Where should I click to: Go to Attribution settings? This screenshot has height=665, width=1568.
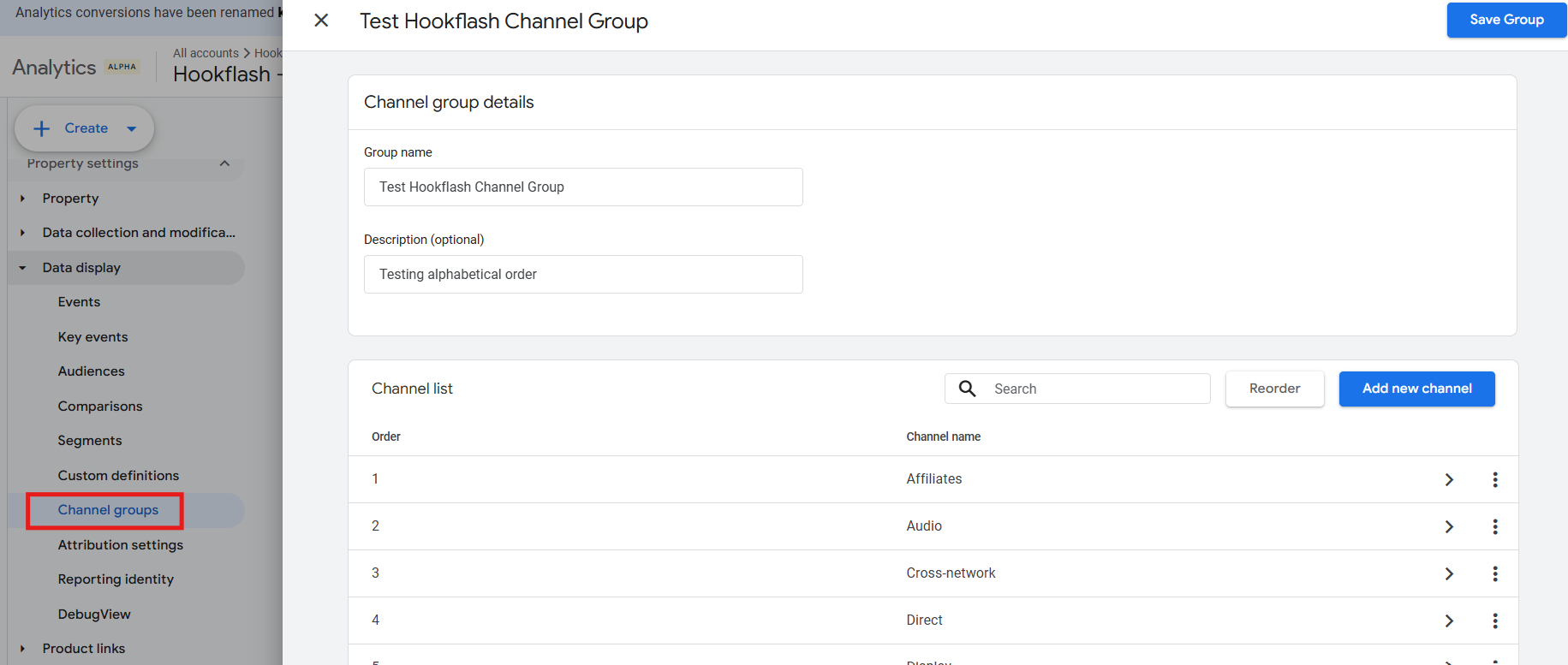(x=120, y=545)
